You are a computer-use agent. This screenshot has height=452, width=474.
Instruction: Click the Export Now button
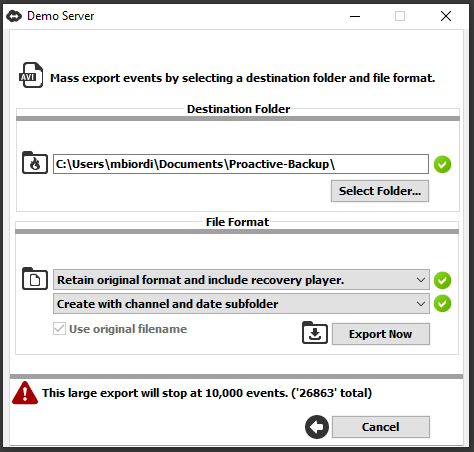381,334
